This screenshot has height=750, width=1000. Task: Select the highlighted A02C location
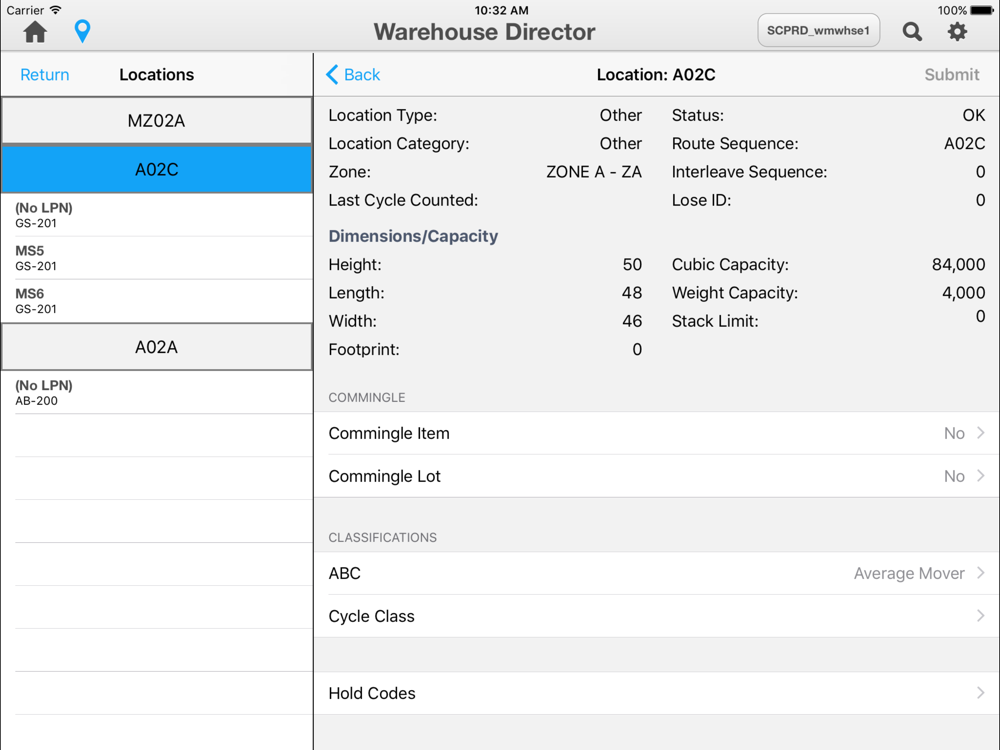tap(157, 170)
